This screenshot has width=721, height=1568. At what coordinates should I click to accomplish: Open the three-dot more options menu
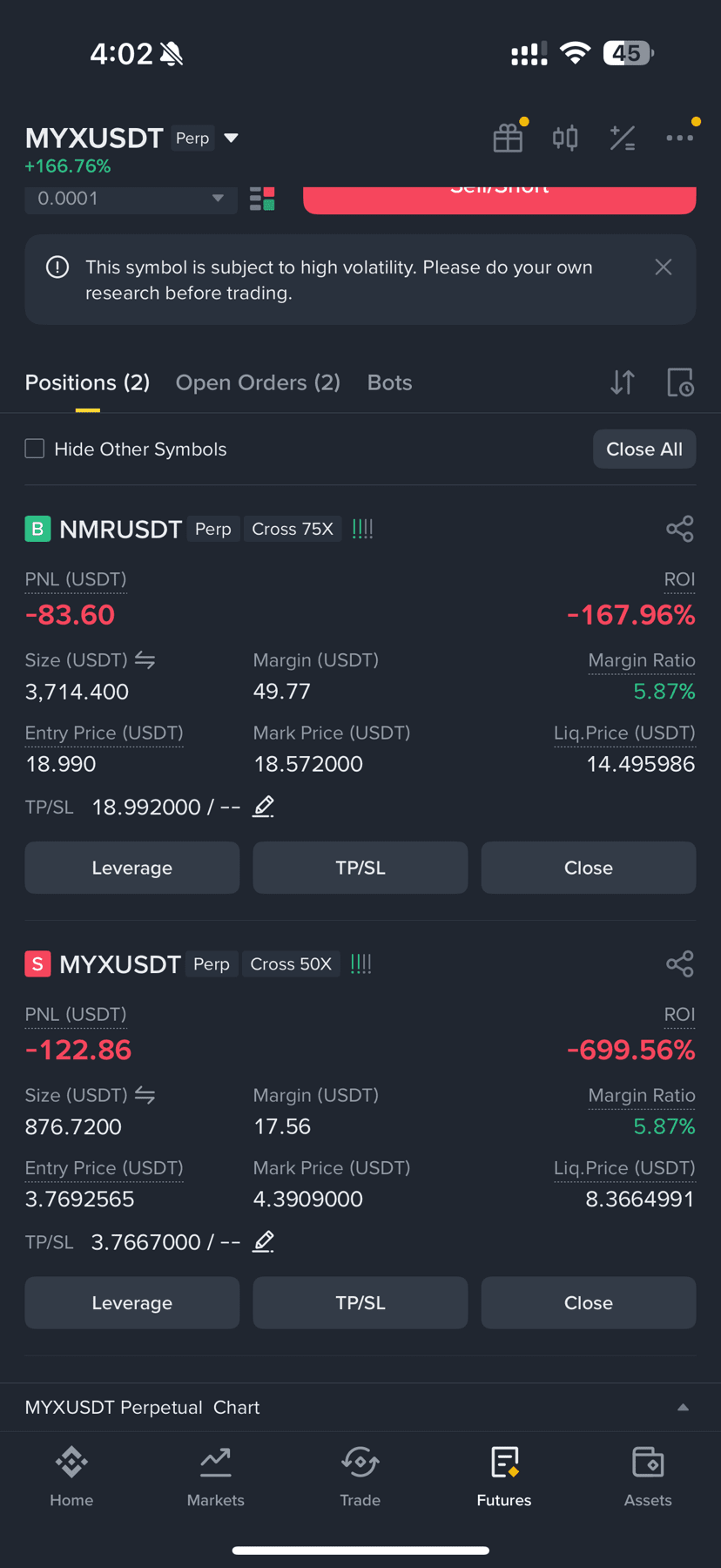tap(680, 138)
